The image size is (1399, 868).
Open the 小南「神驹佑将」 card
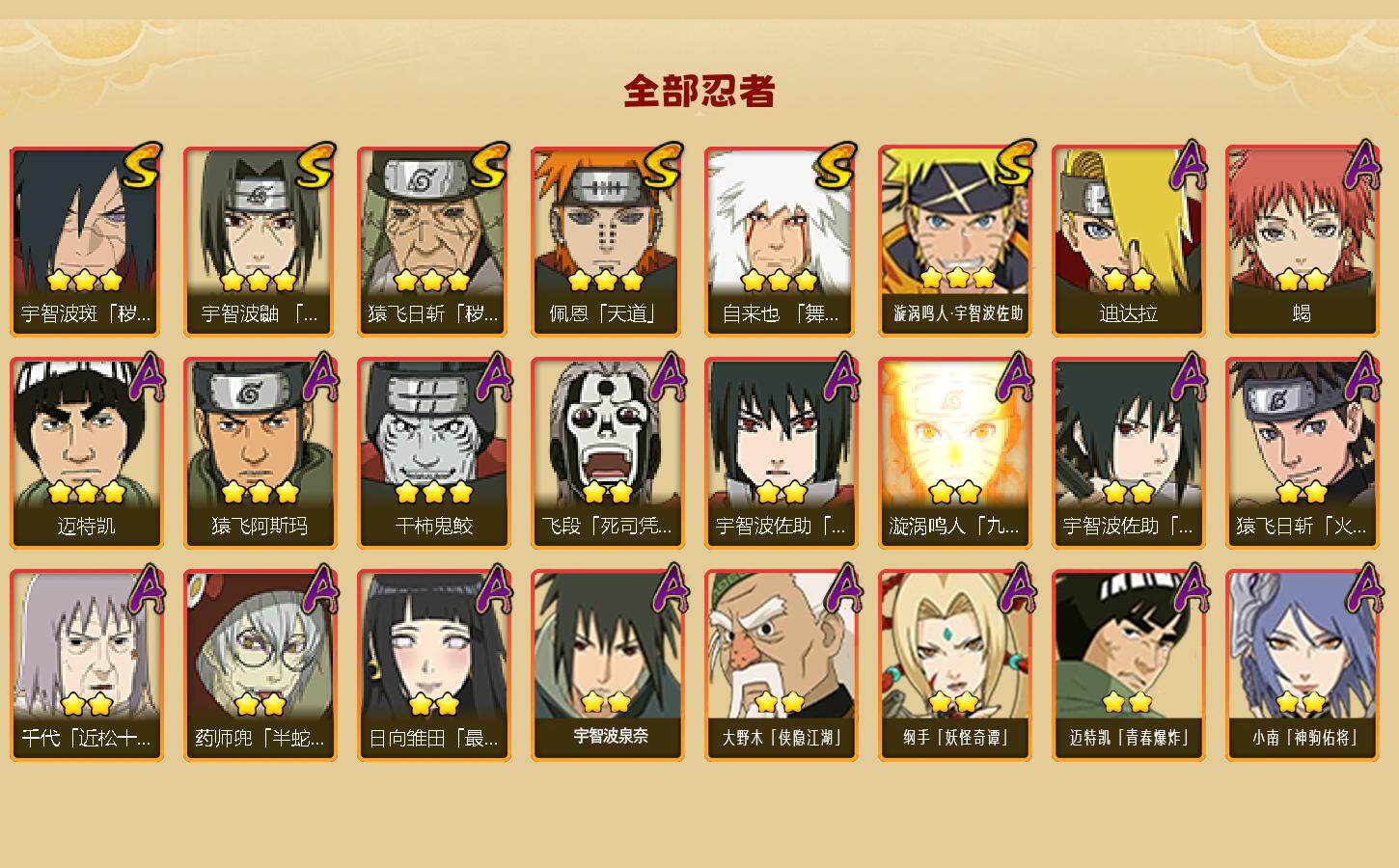(x=1302, y=665)
